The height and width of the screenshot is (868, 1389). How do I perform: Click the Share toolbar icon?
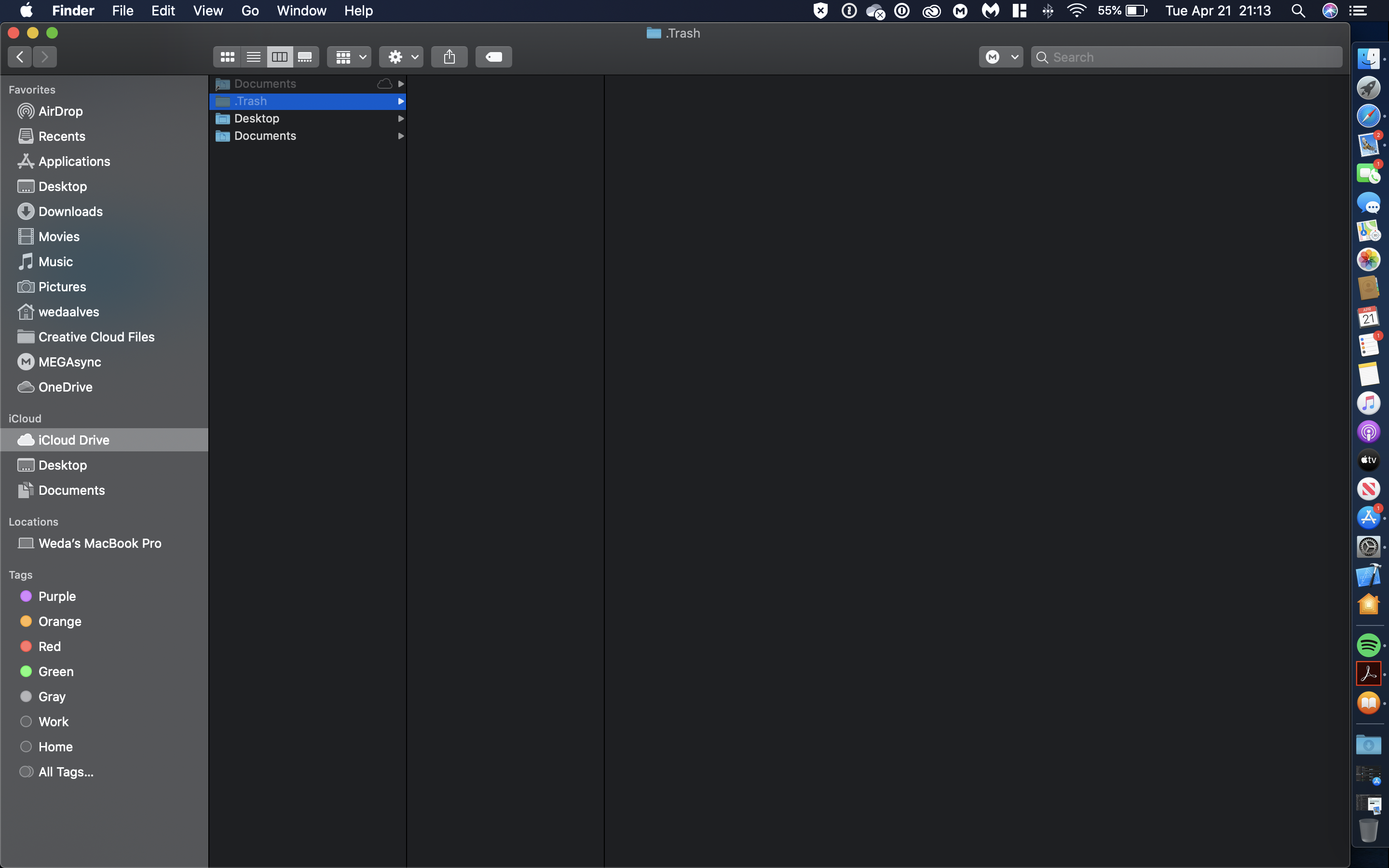click(449, 57)
